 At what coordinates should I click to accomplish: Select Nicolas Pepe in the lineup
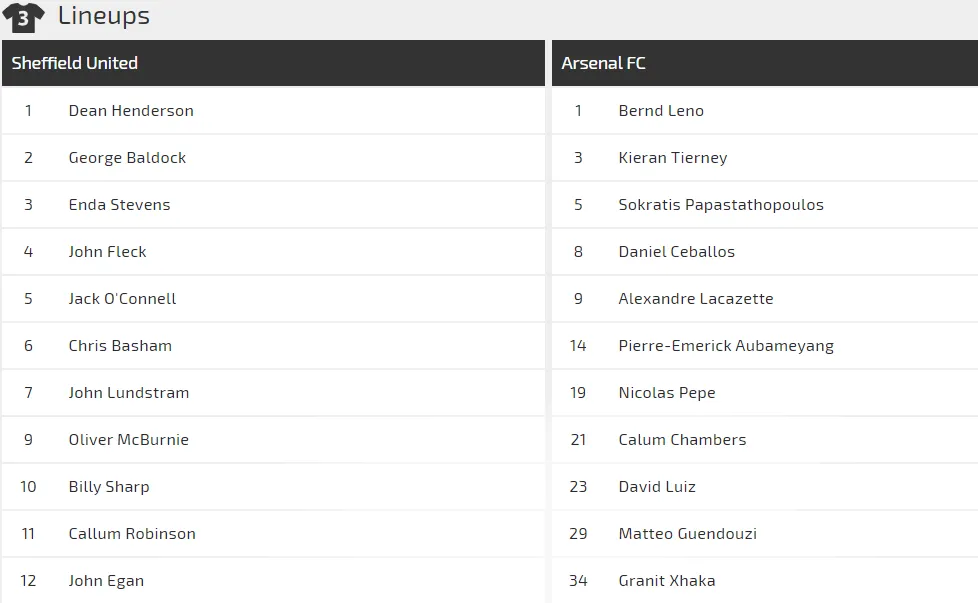pyautogui.click(x=667, y=393)
